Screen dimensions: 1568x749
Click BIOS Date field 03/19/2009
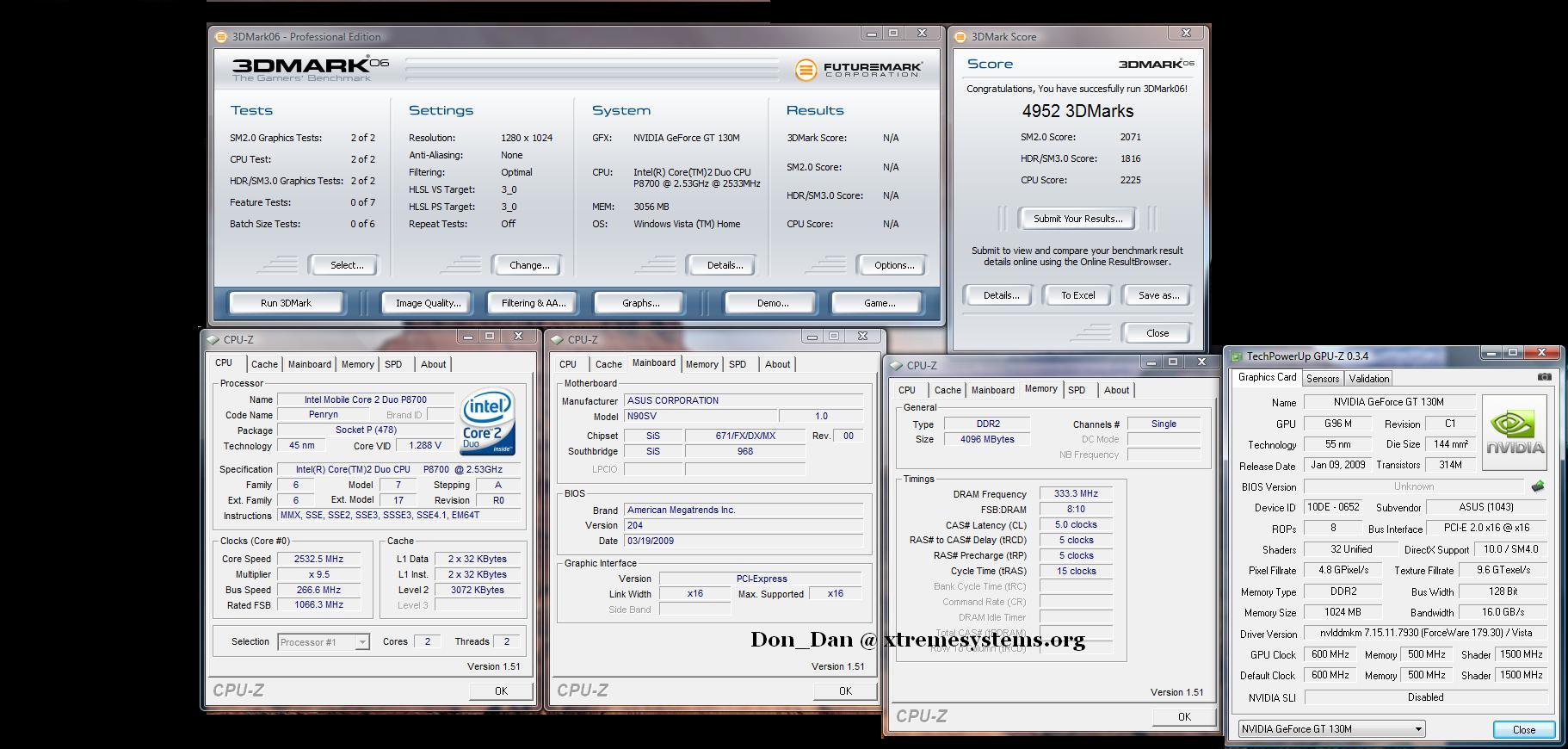click(744, 541)
